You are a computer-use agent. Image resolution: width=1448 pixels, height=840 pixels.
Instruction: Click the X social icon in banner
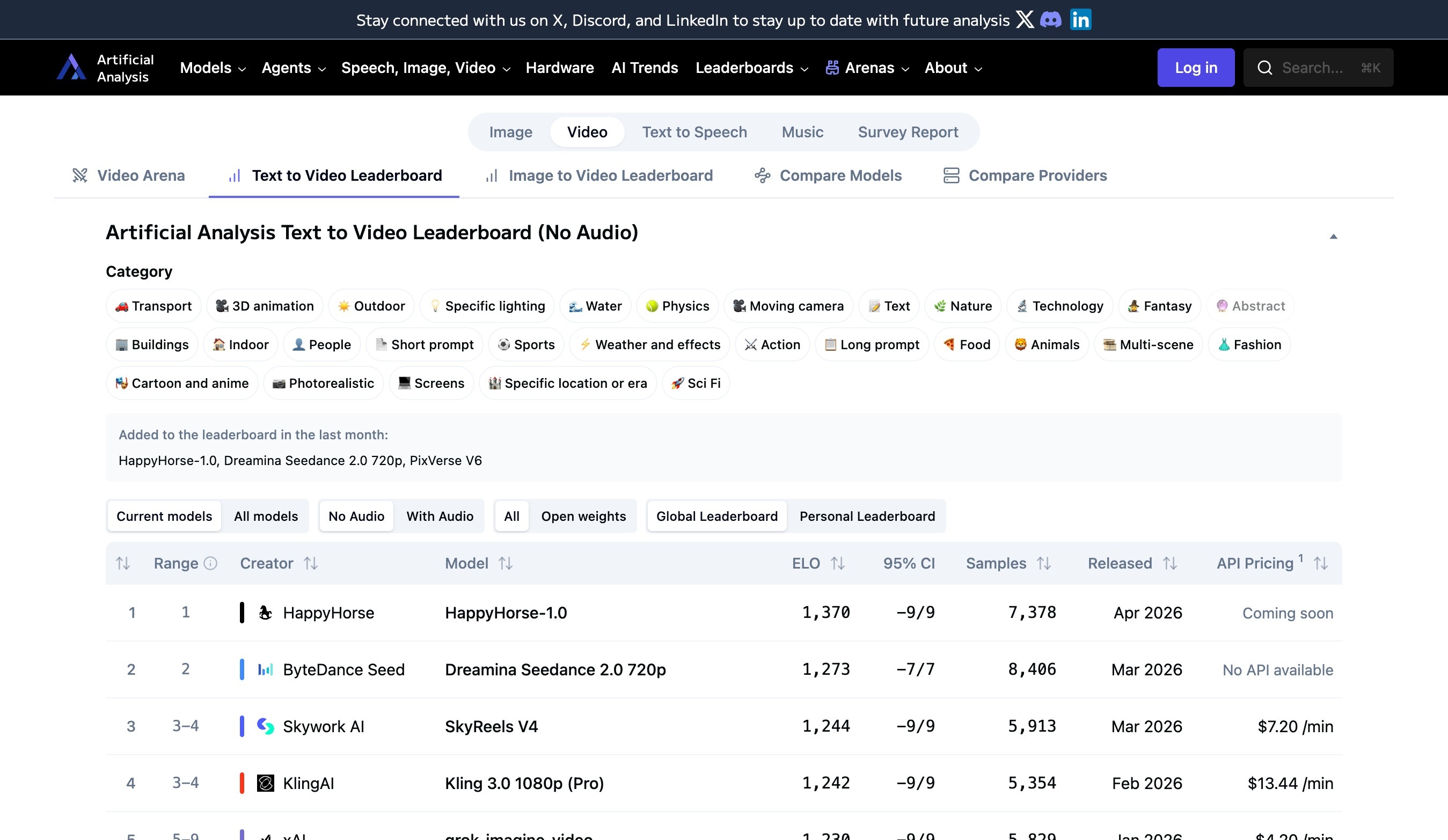tap(1025, 19)
